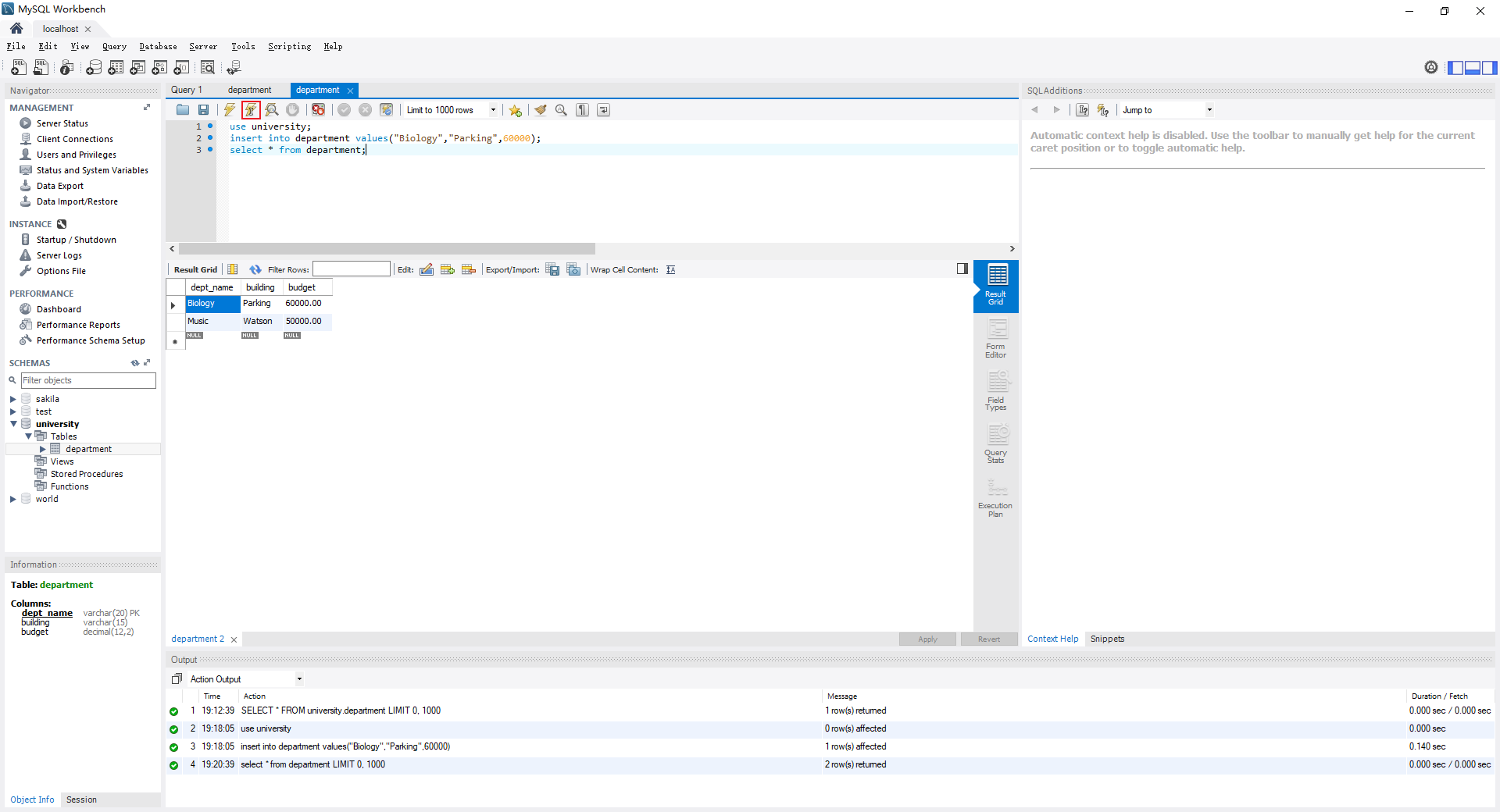Open the Scripting menu
Screen dimensions: 1500x812
pos(289,46)
